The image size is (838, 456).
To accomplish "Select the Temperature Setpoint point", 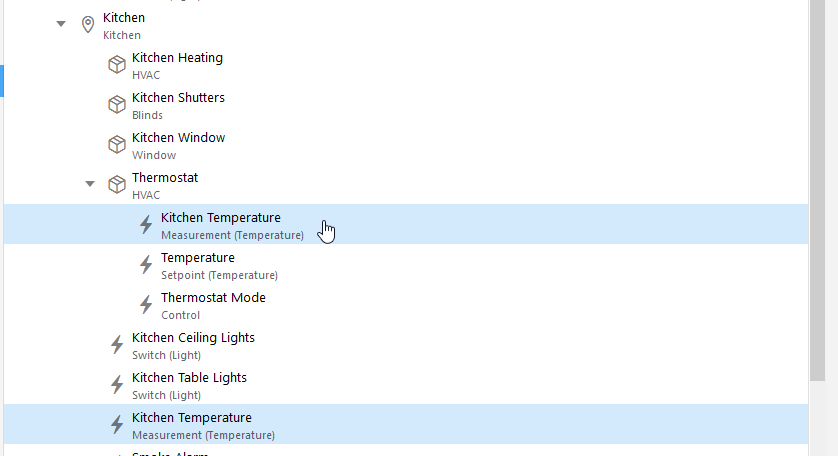I will (x=219, y=265).
